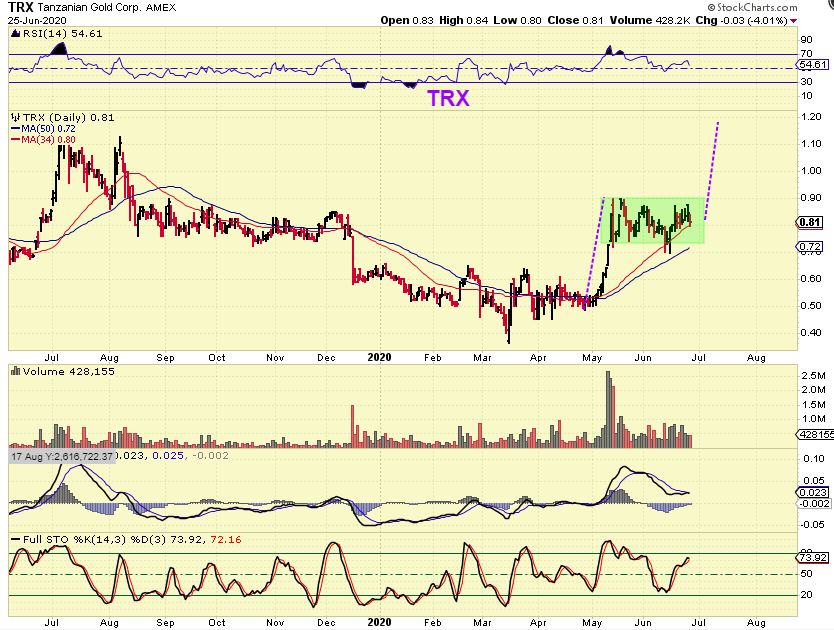The image size is (834, 630).
Task: Click Oct on the price panel date axis
Action: pyautogui.click(x=217, y=358)
